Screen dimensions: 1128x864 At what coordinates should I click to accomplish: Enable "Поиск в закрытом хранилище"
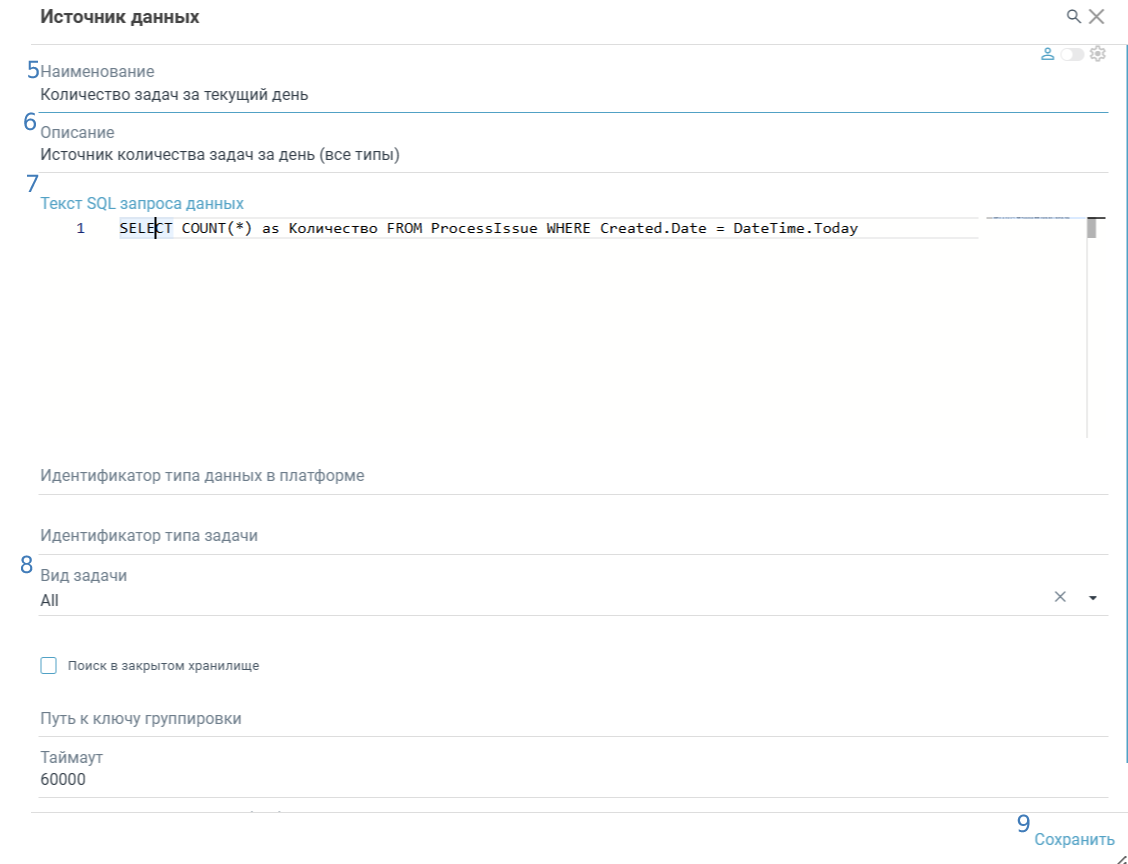pos(47,664)
